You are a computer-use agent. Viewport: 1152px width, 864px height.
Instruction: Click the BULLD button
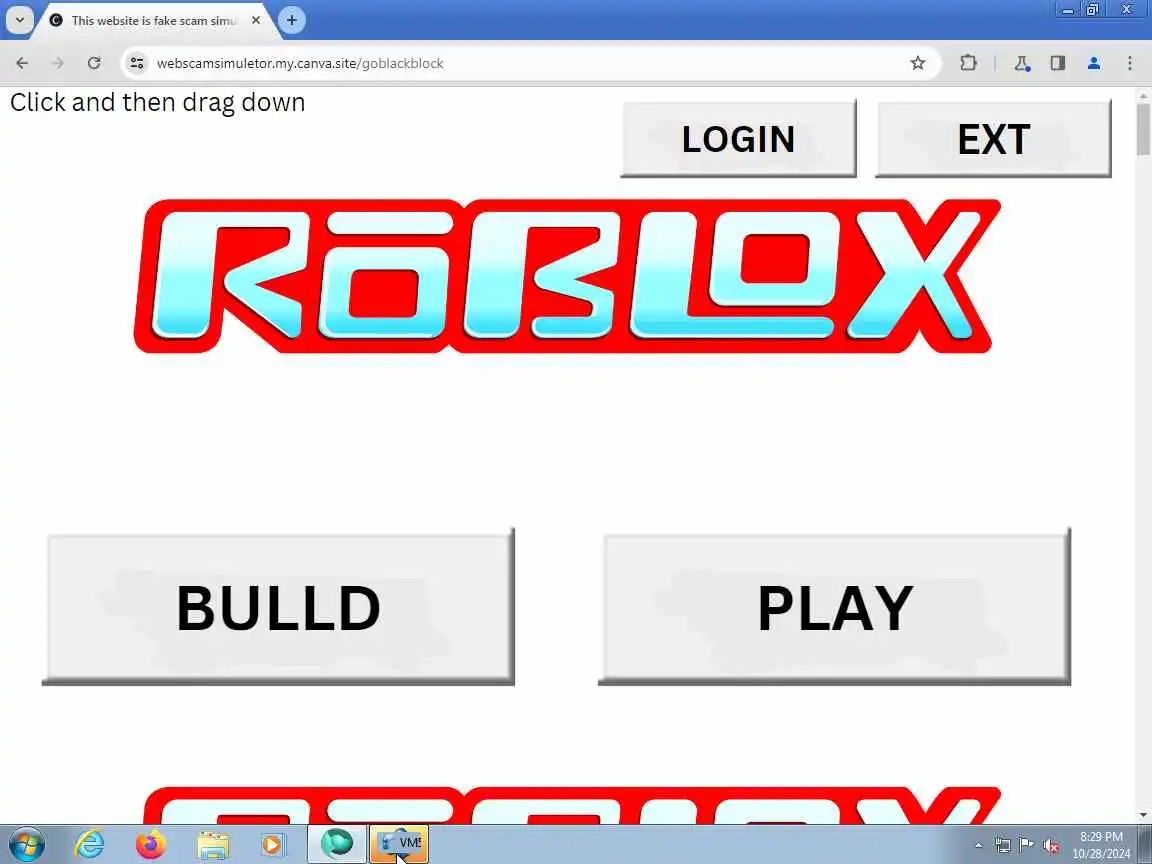278,608
